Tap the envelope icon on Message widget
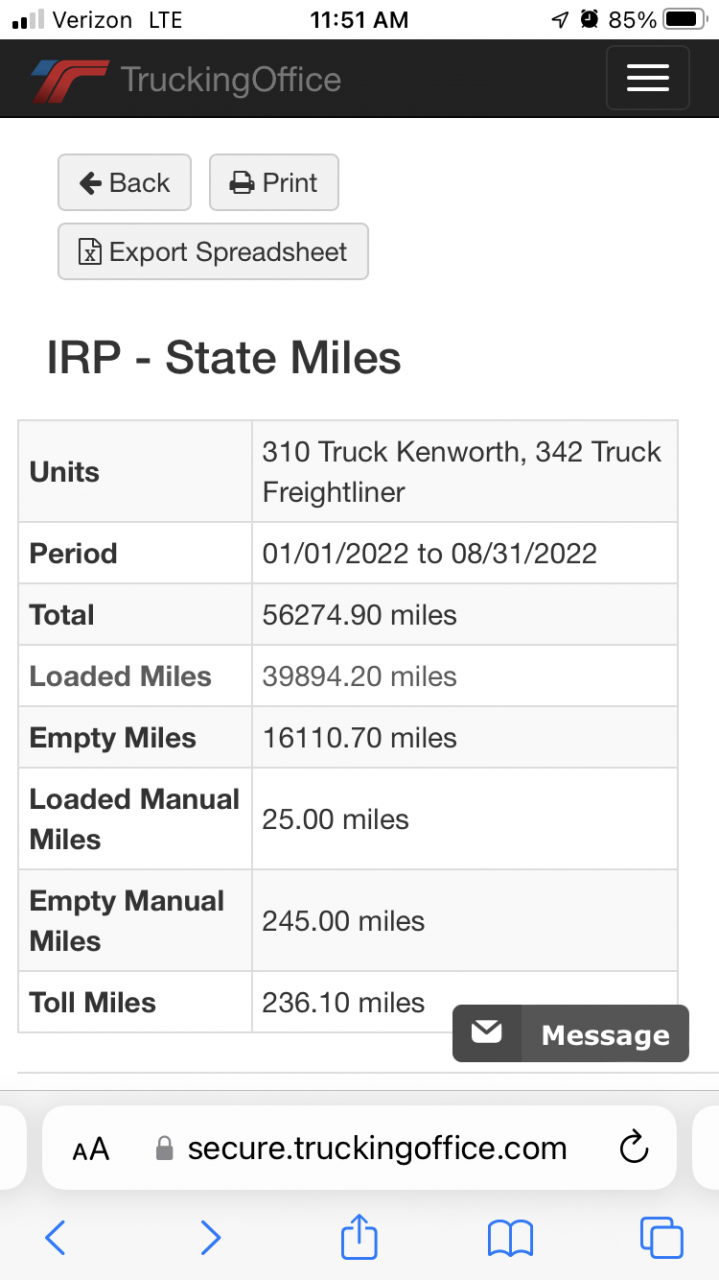 click(487, 1033)
